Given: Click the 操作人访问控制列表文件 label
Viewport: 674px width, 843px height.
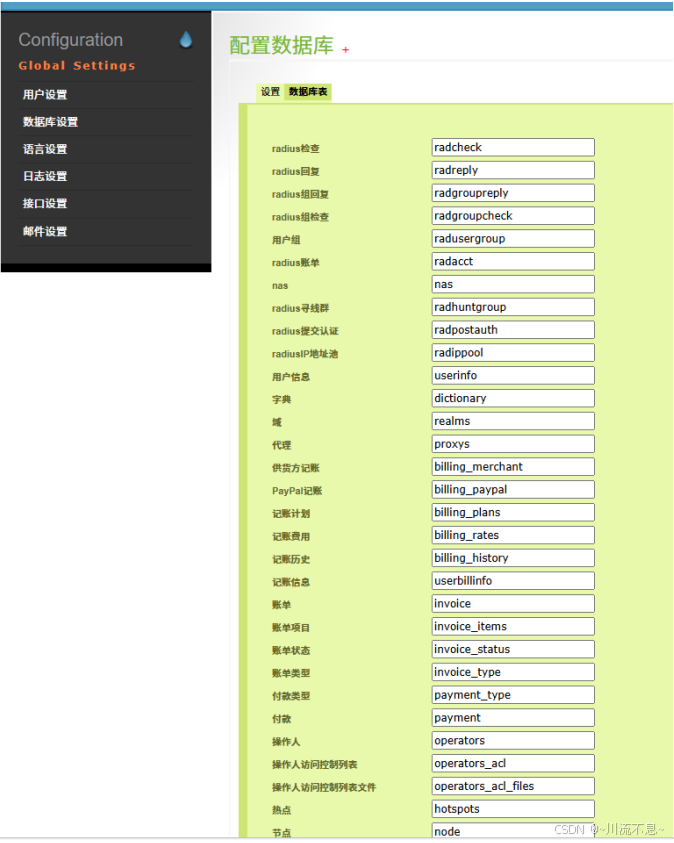Looking at the screenshot, I should (x=324, y=788).
